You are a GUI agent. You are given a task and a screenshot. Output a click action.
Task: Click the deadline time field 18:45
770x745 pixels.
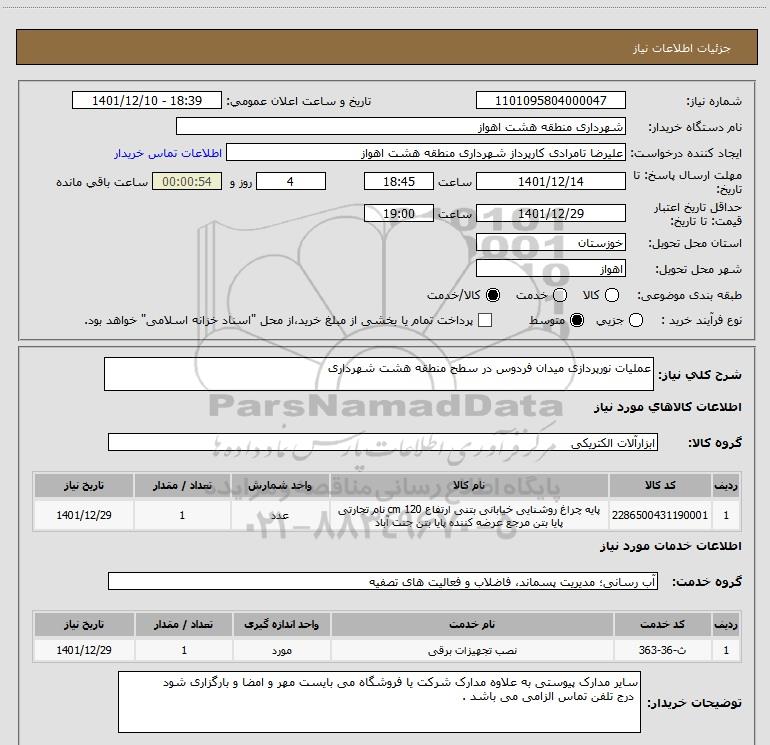point(399,181)
